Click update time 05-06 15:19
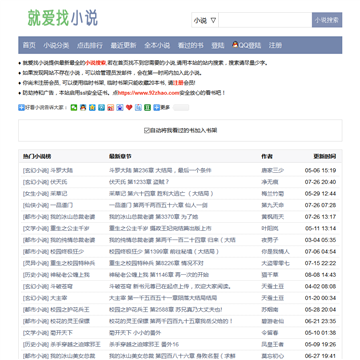 click(x=320, y=170)
